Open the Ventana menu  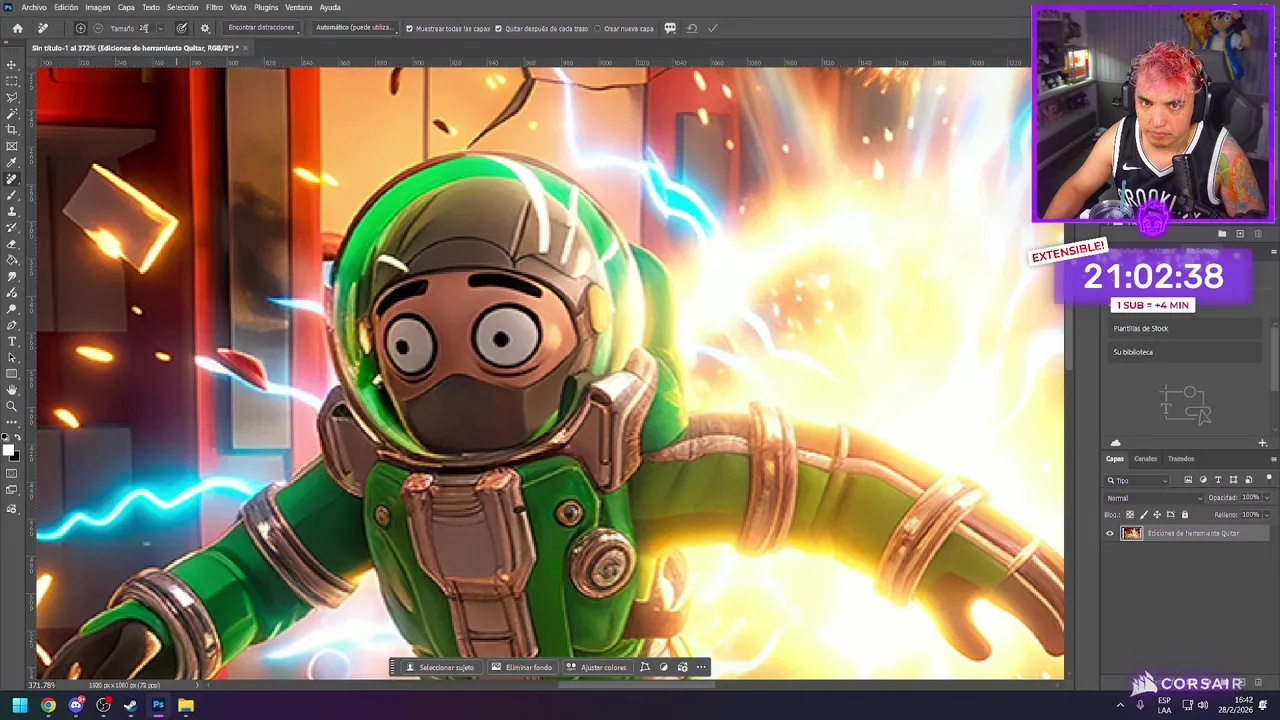click(299, 7)
